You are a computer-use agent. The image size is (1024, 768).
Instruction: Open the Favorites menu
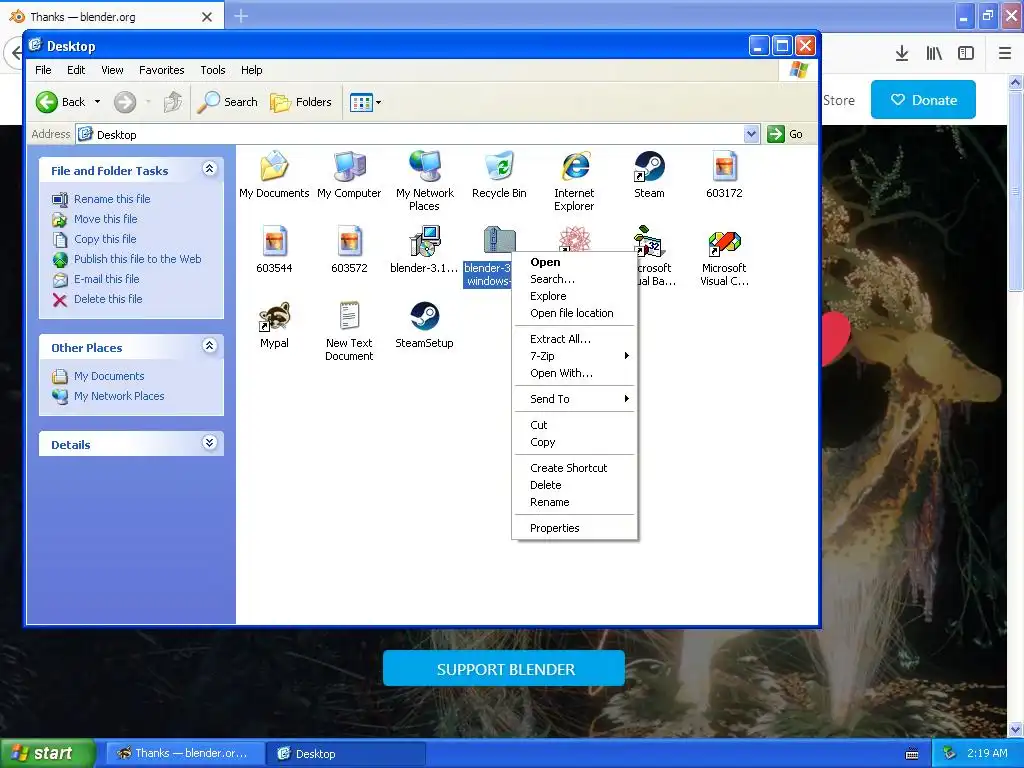point(161,70)
